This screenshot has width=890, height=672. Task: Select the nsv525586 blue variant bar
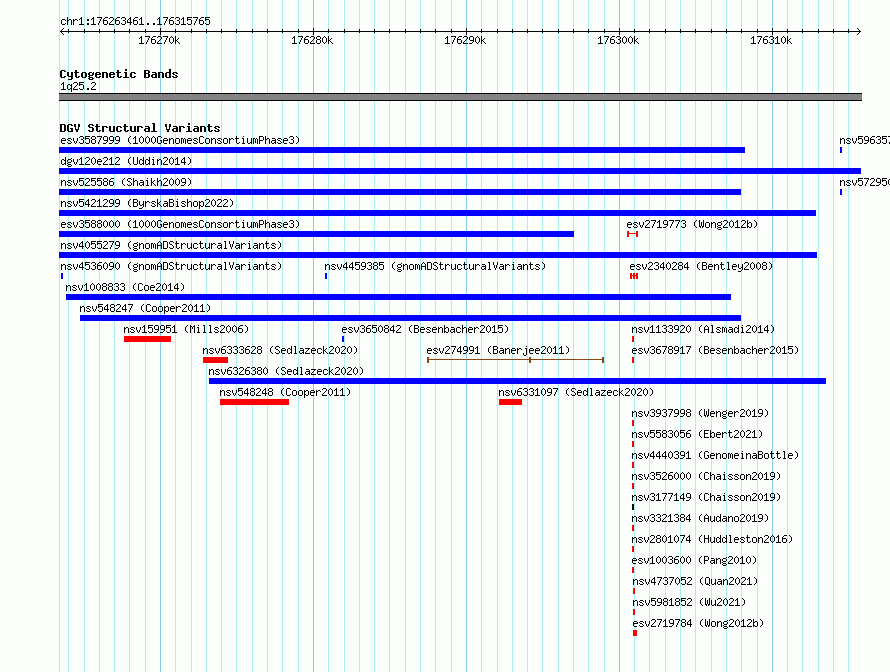pos(400,192)
